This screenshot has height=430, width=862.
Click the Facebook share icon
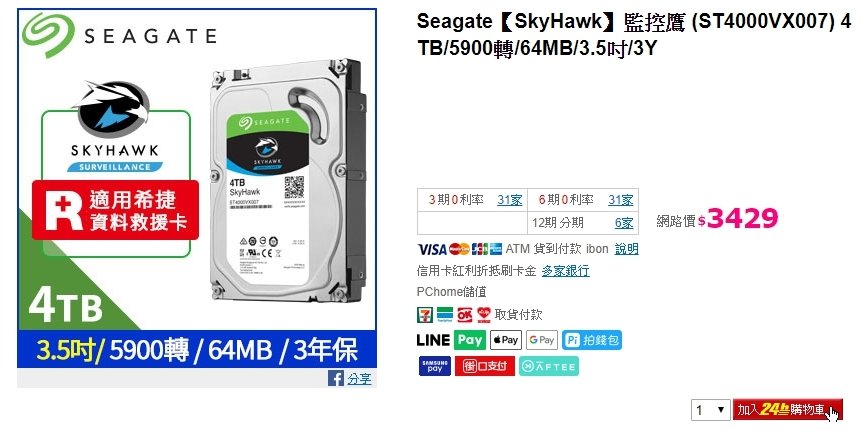coord(336,378)
